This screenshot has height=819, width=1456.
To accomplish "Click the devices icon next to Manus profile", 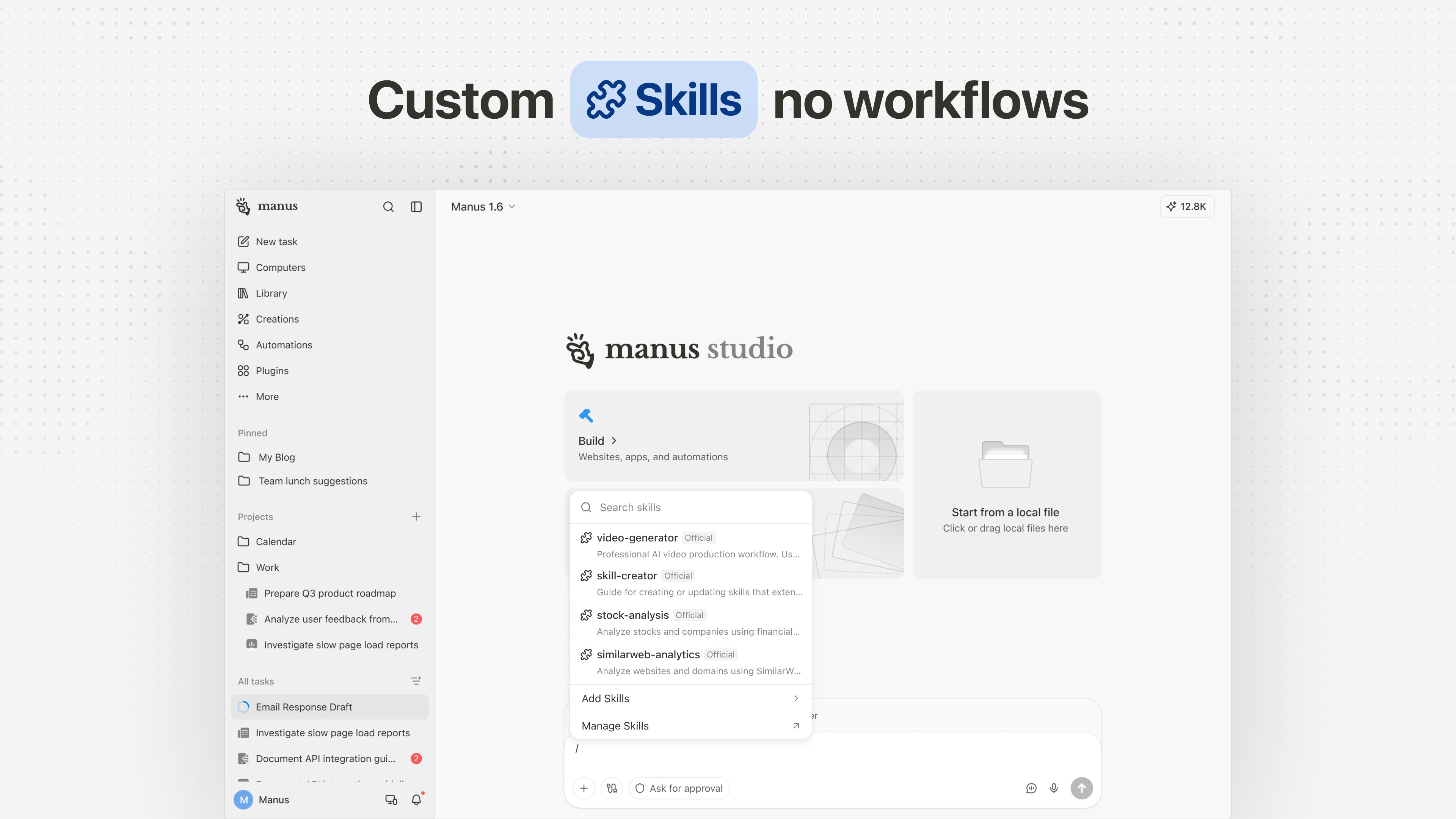I will coord(391,800).
